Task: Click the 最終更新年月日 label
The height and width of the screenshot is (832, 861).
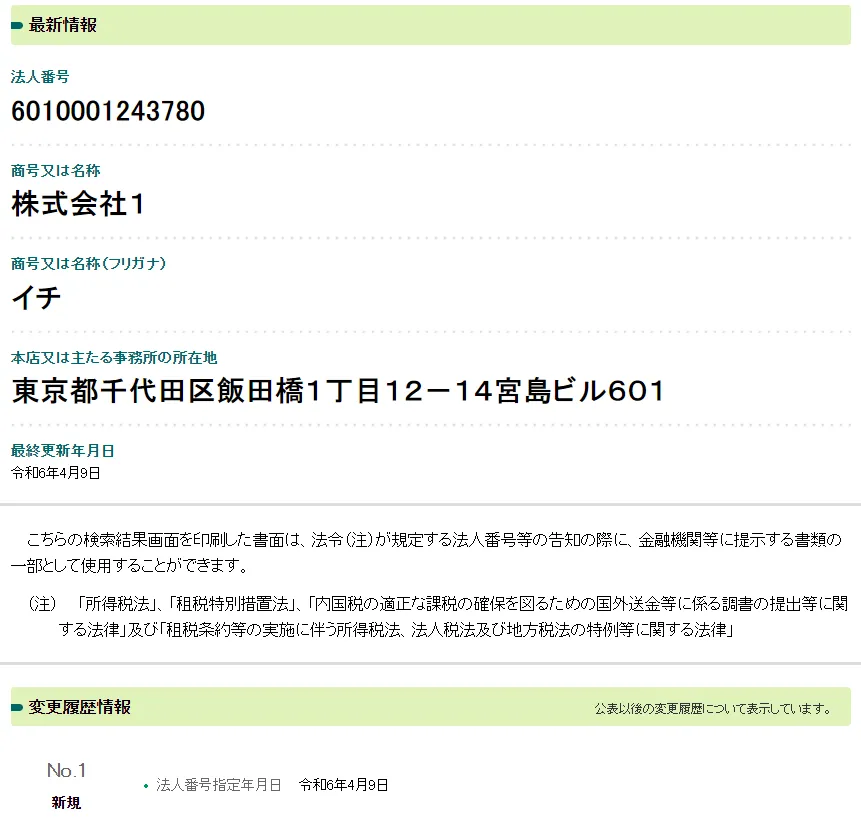Action: [62, 451]
